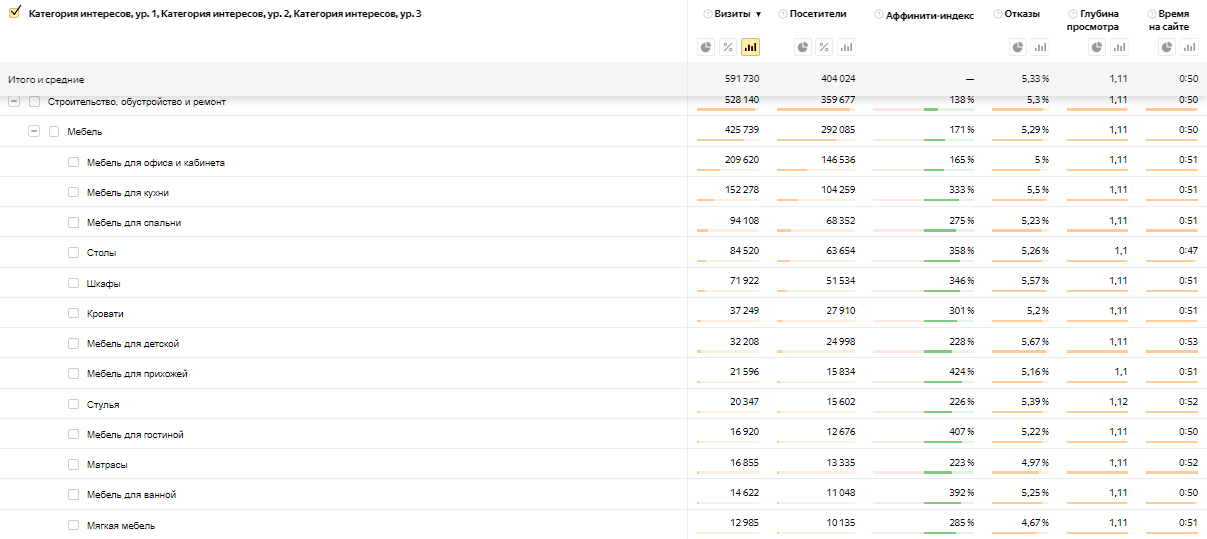Open help icon next to Аффинити-индекс
This screenshot has height=539, width=1207.
tap(878, 15)
